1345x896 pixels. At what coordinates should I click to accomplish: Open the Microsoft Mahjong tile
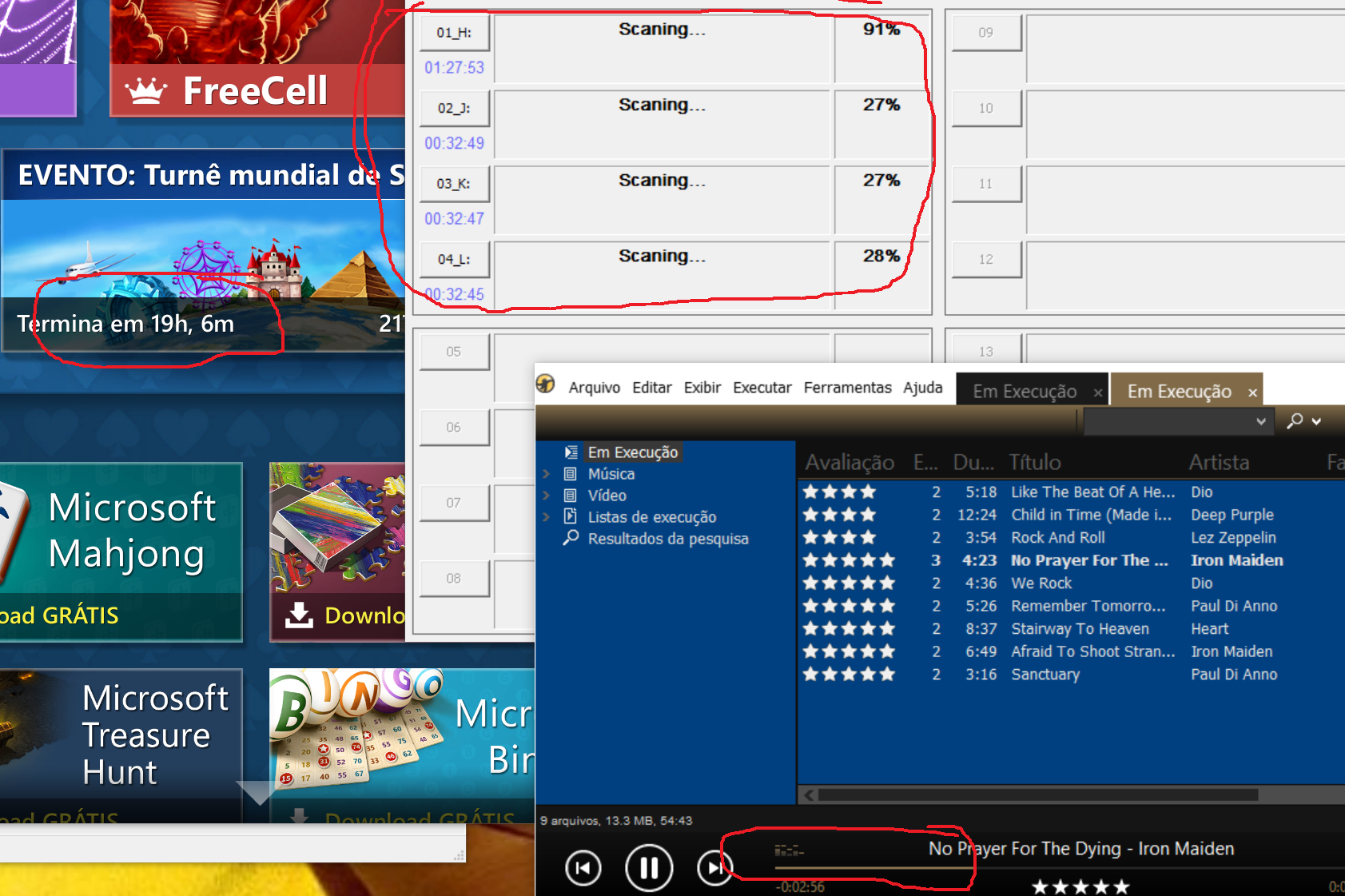tap(121, 552)
